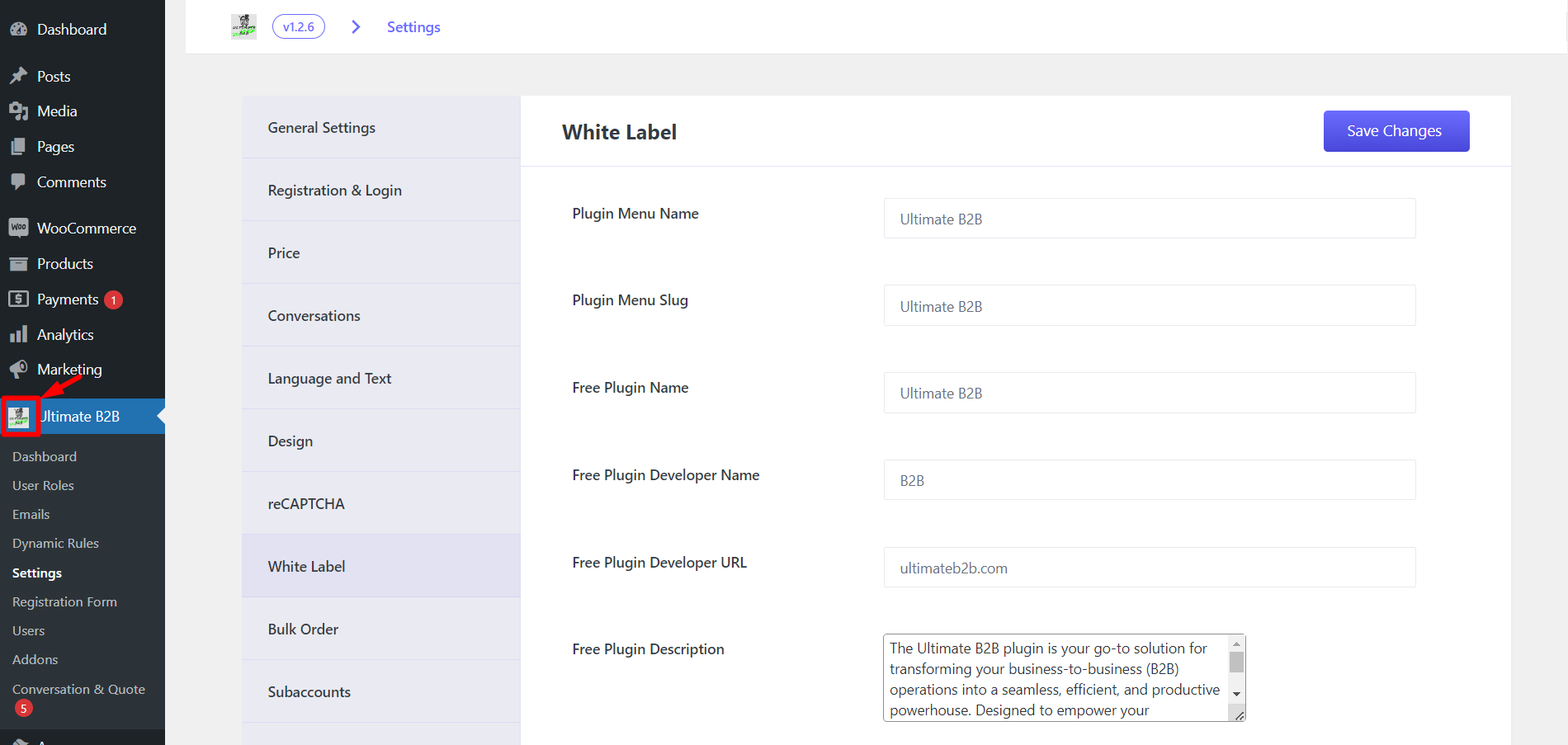
Task: Open the Bulk Order tab
Action: tap(381, 629)
